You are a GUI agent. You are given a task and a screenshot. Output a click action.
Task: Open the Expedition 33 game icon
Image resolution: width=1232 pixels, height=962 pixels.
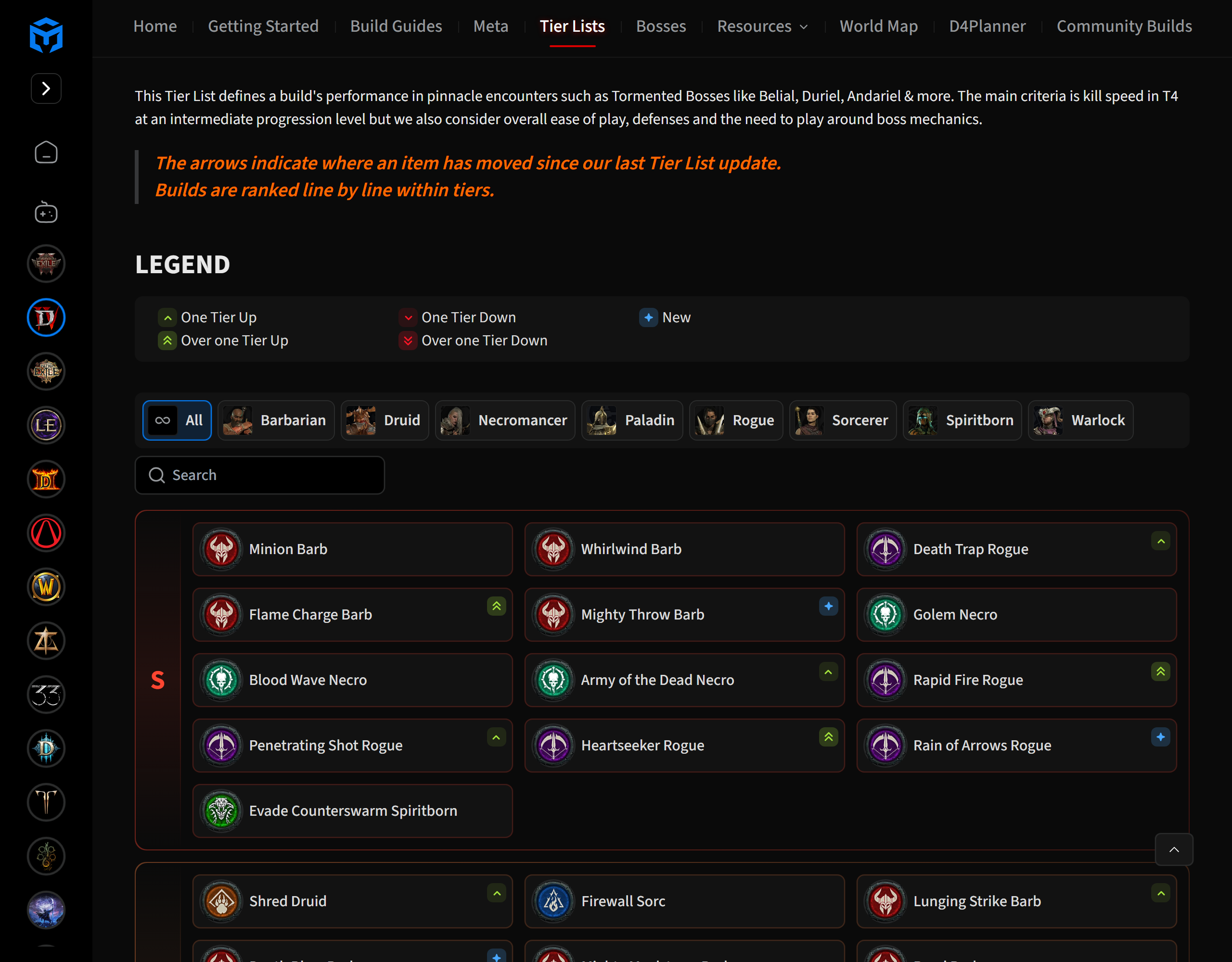click(x=46, y=695)
